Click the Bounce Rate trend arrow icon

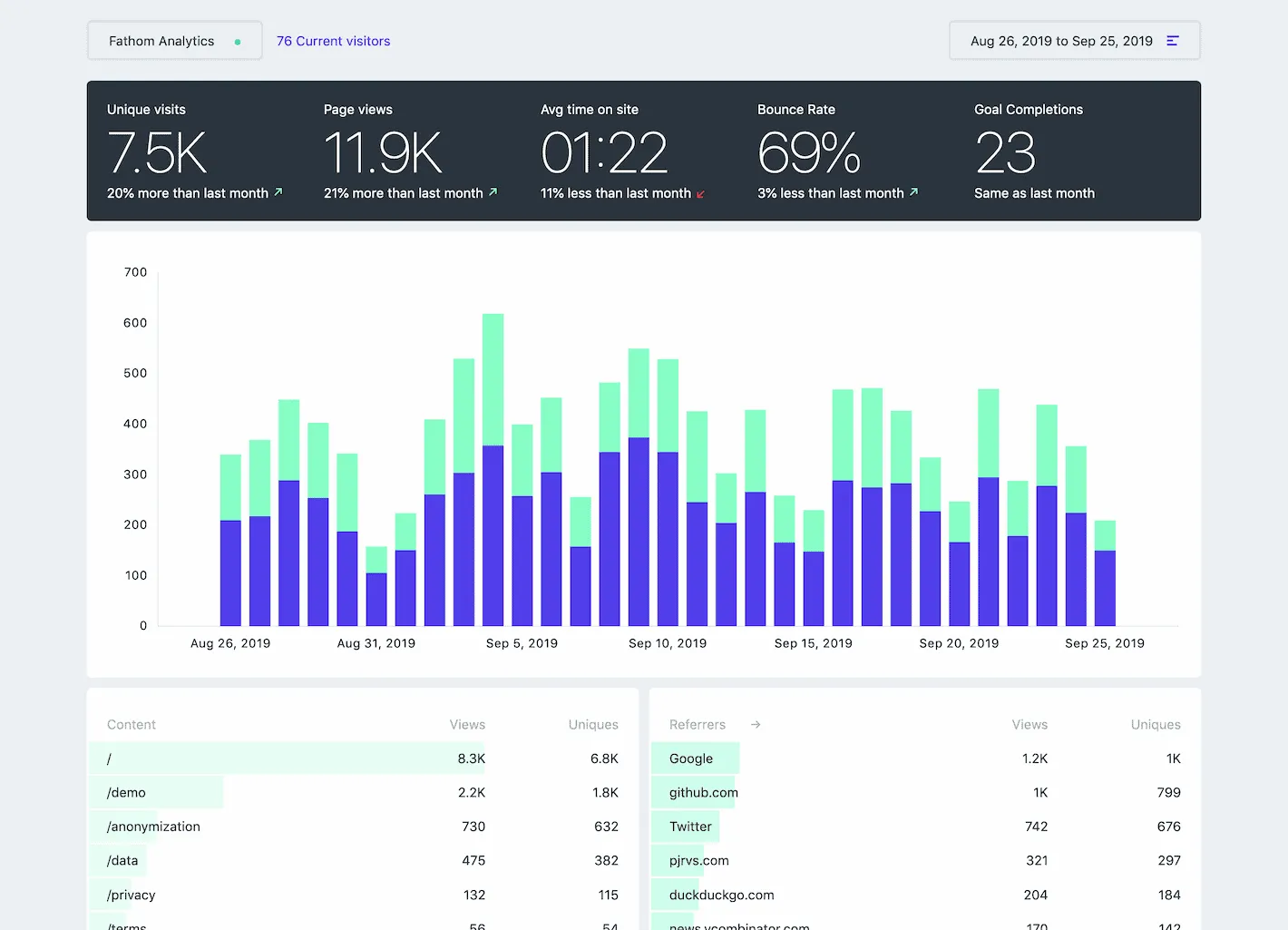pos(912,192)
